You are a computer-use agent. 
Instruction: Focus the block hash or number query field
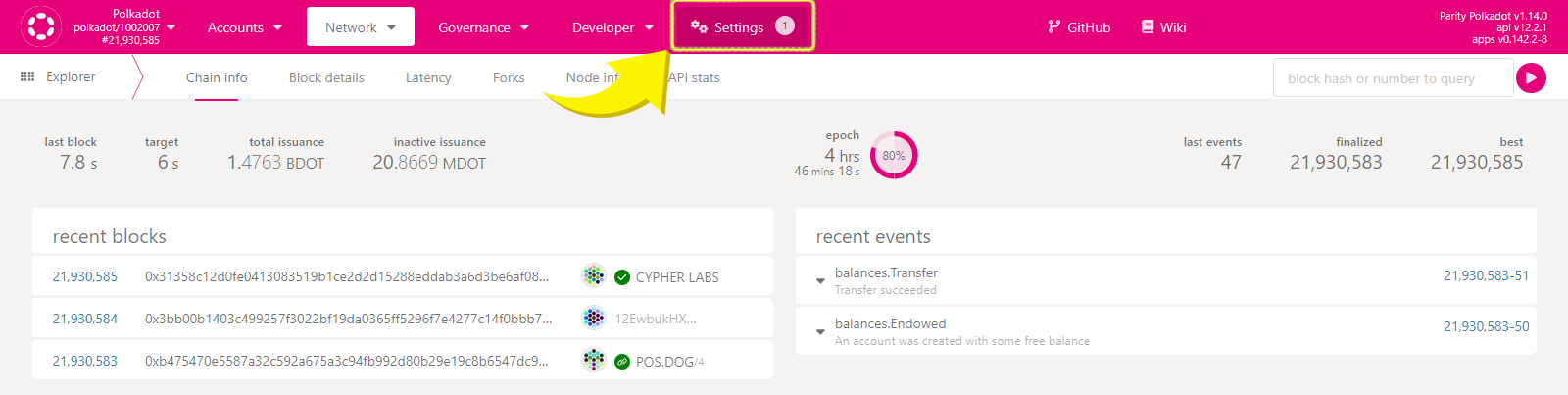(x=1393, y=78)
